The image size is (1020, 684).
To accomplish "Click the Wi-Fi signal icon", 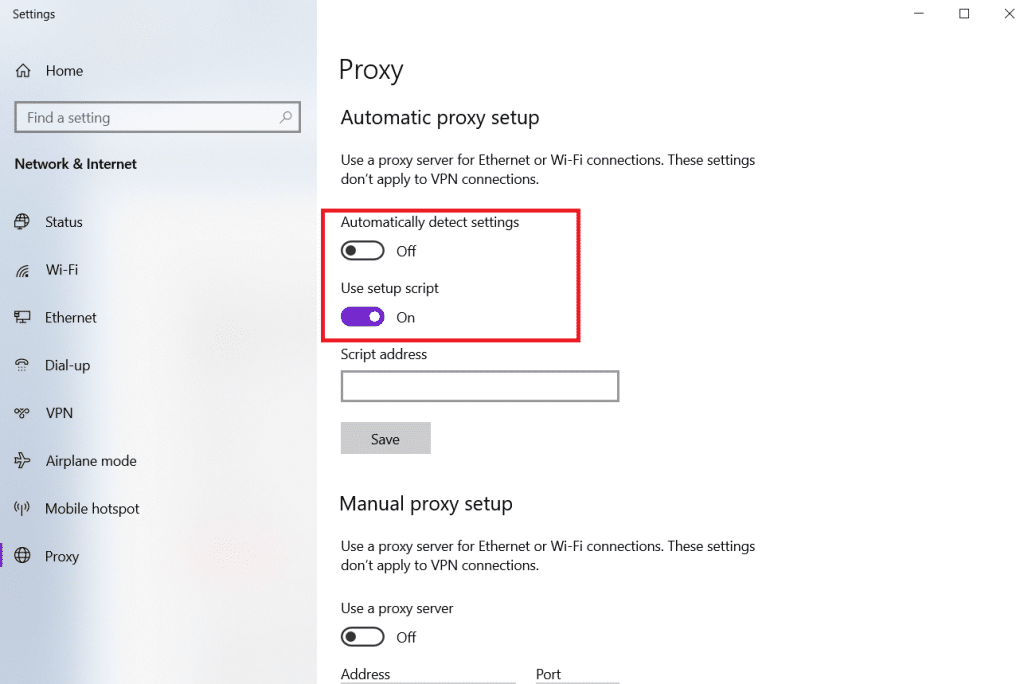I will (x=23, y=270).
